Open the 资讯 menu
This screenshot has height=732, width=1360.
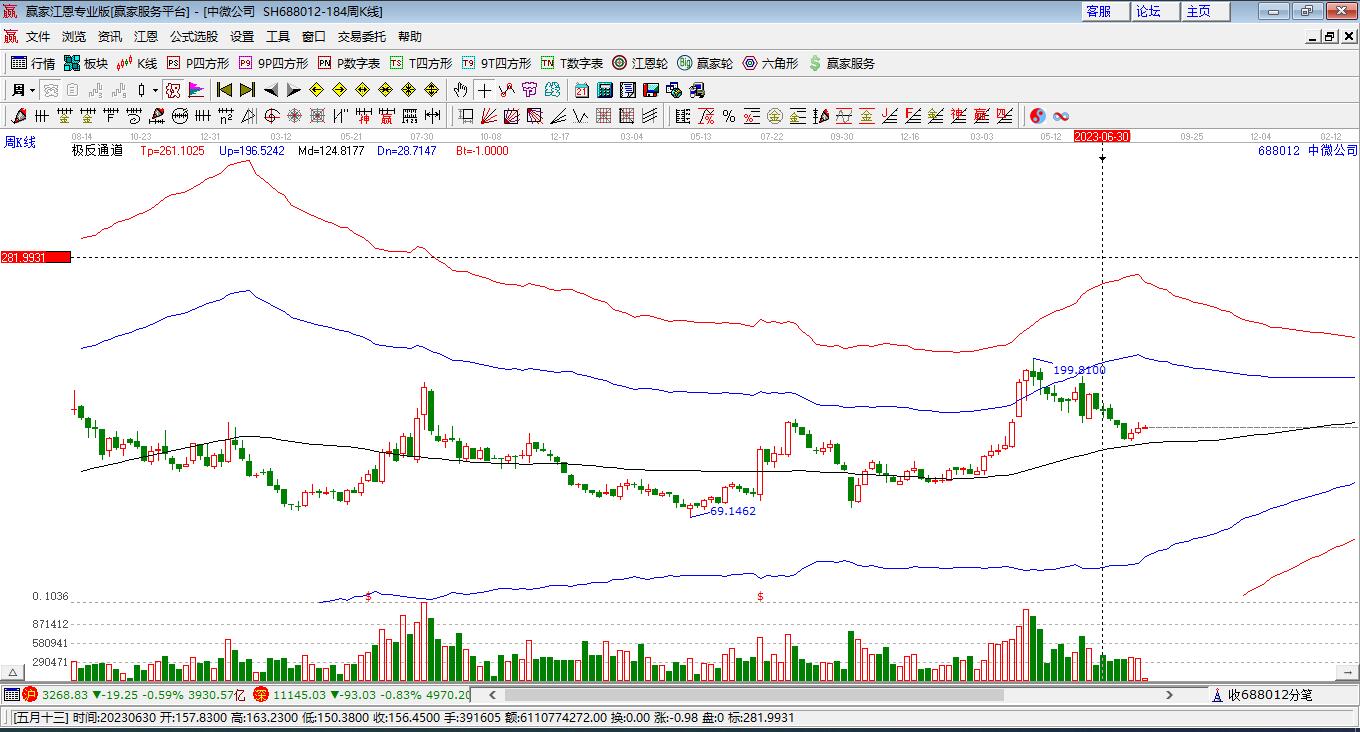coord(110,37)
